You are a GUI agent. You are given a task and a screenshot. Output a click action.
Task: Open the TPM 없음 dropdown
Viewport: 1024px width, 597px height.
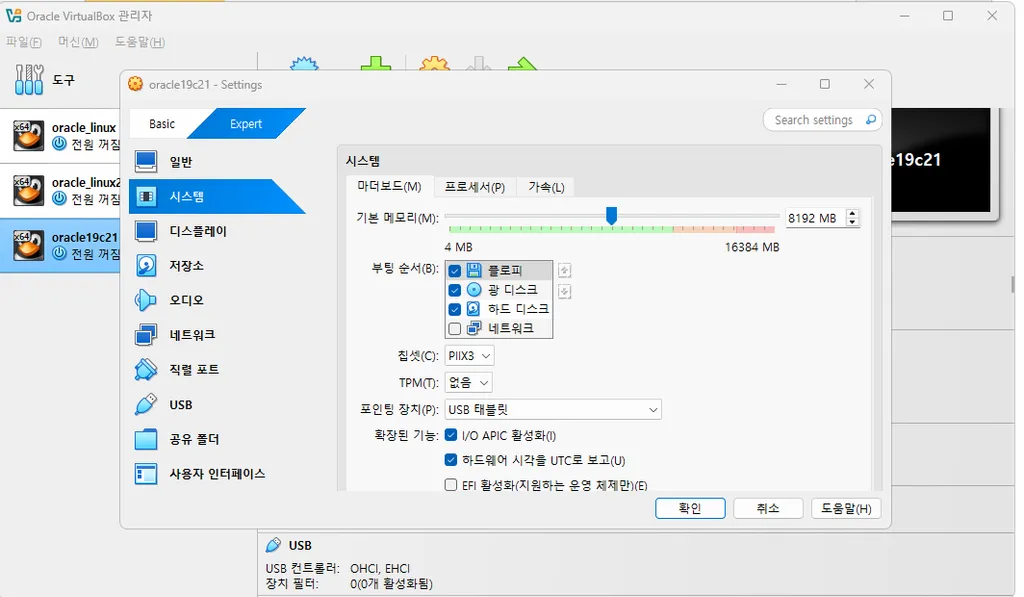[468, 382]
